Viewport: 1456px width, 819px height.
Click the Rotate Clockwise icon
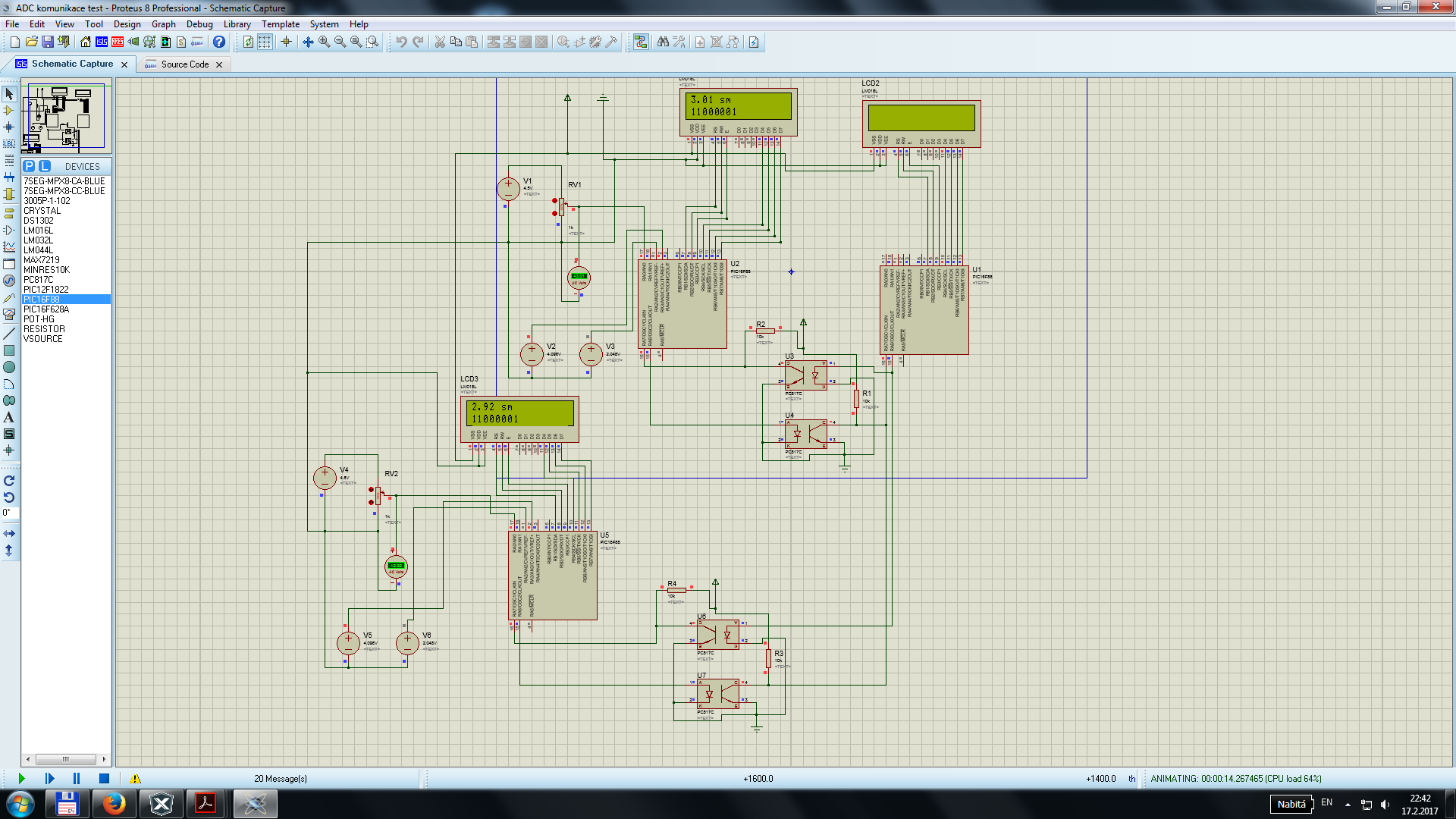tap(9, 481)
